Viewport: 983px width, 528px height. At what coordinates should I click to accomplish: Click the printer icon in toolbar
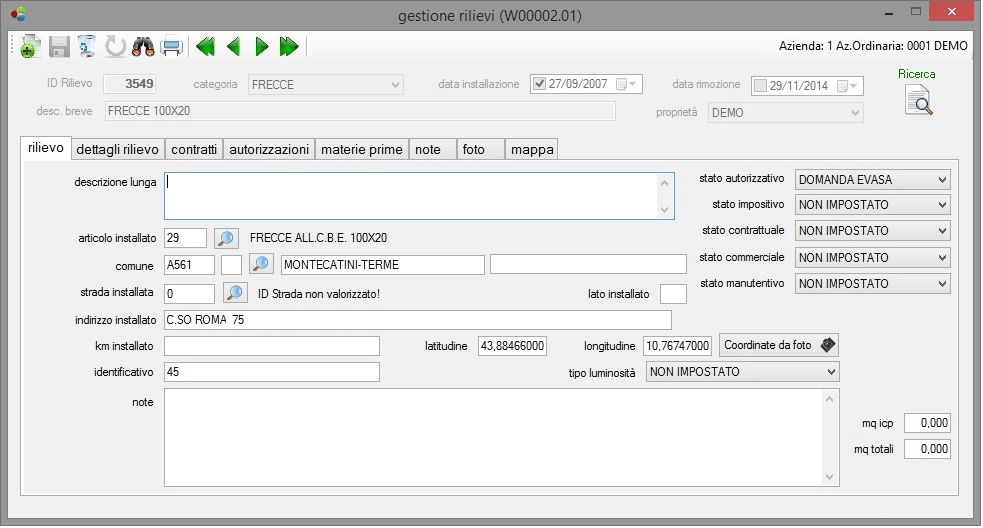click(x=171, y=46)
